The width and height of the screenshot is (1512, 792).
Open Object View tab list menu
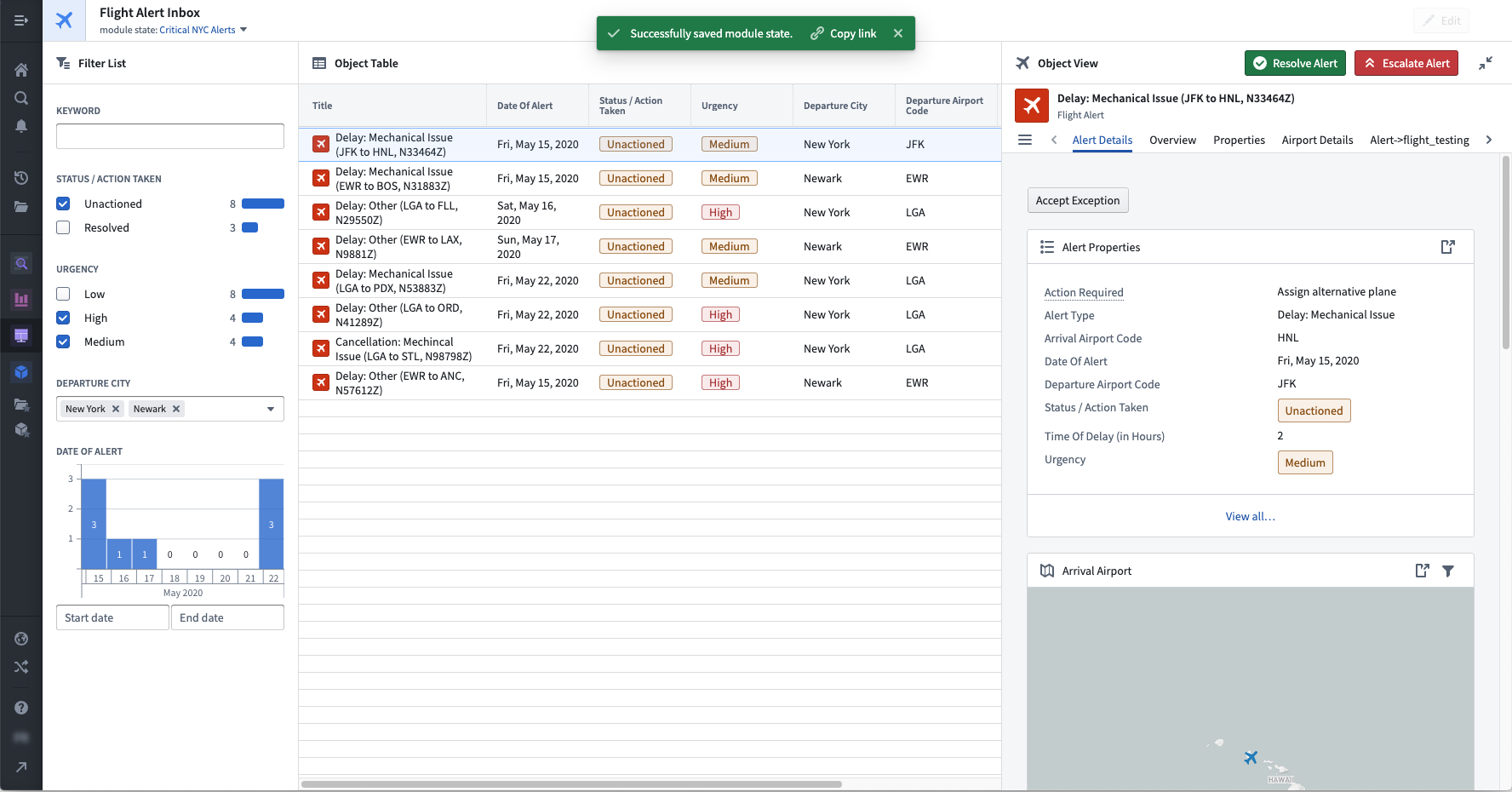point(1025,140)
